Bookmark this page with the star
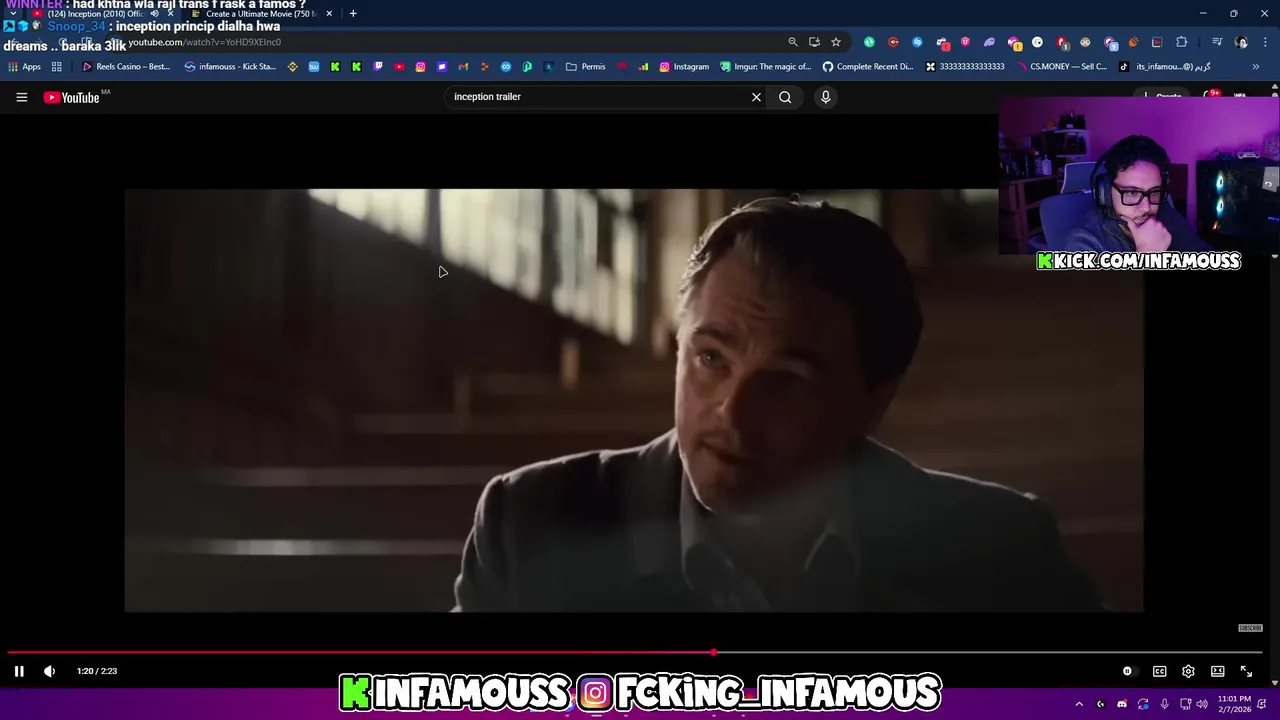Image resolution: width=1280 pixels, height=720 pixels. pyautogui.click(x=836, y=42)
